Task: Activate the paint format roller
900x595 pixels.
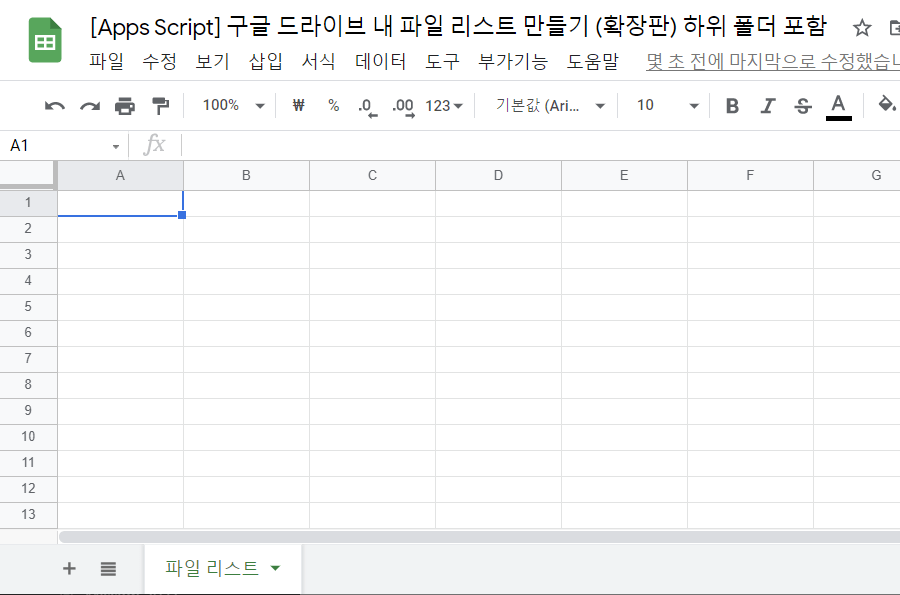Action: pos(160,106)
